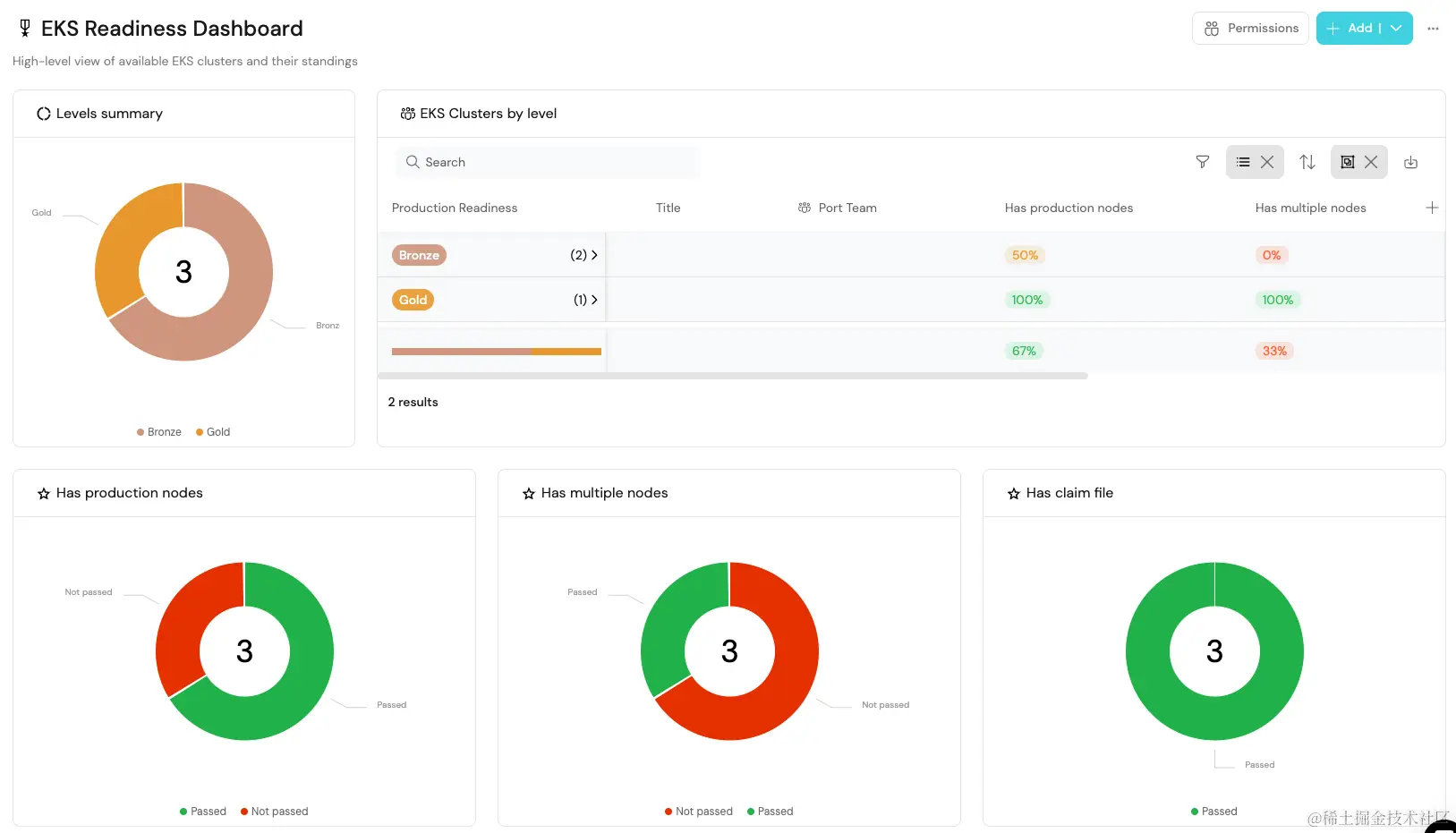Toggle Gold legend in Levels summary
The image size is (1456, 833).
tap(213, 432)
